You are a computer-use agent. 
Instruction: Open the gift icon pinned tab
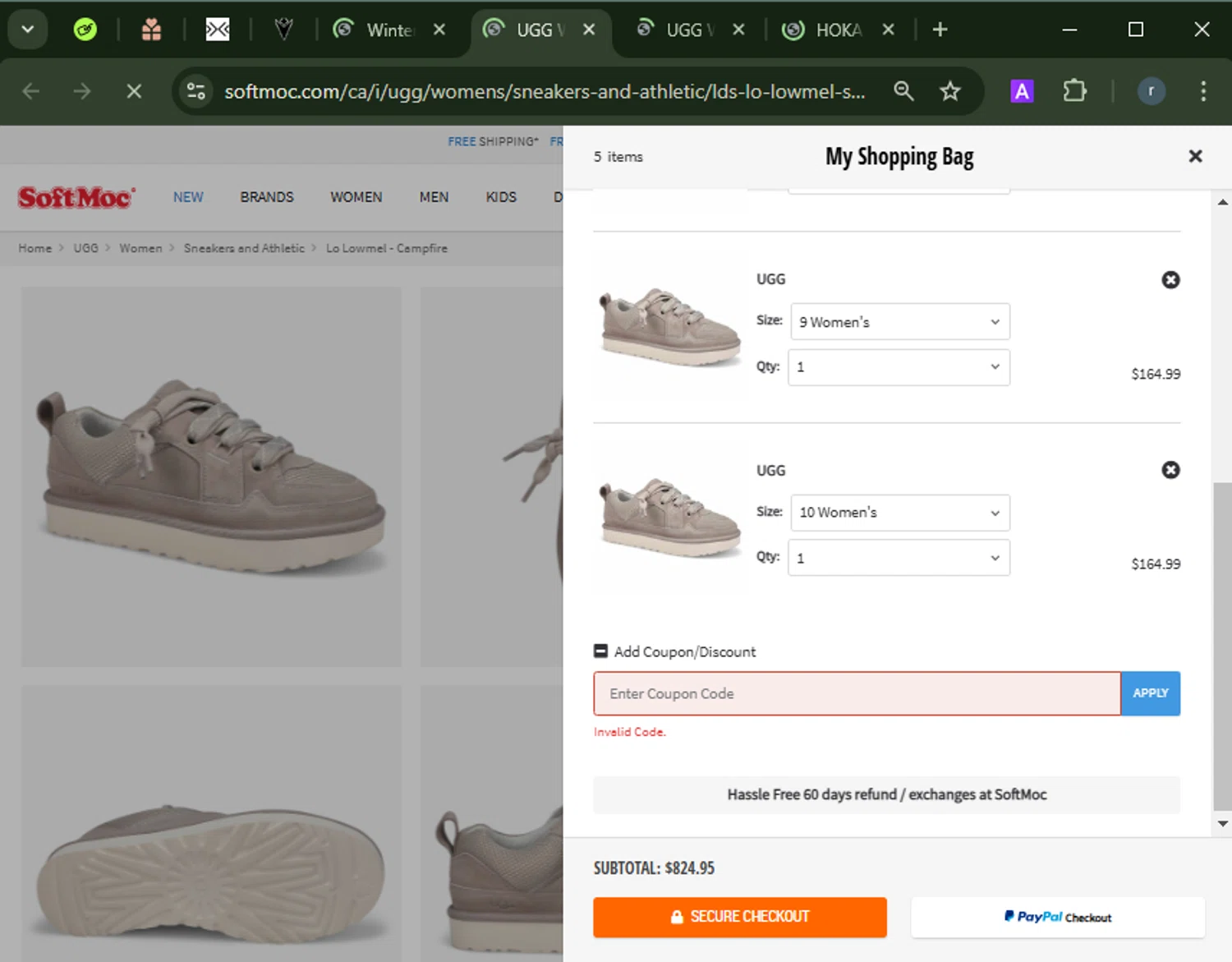[151, 30]
